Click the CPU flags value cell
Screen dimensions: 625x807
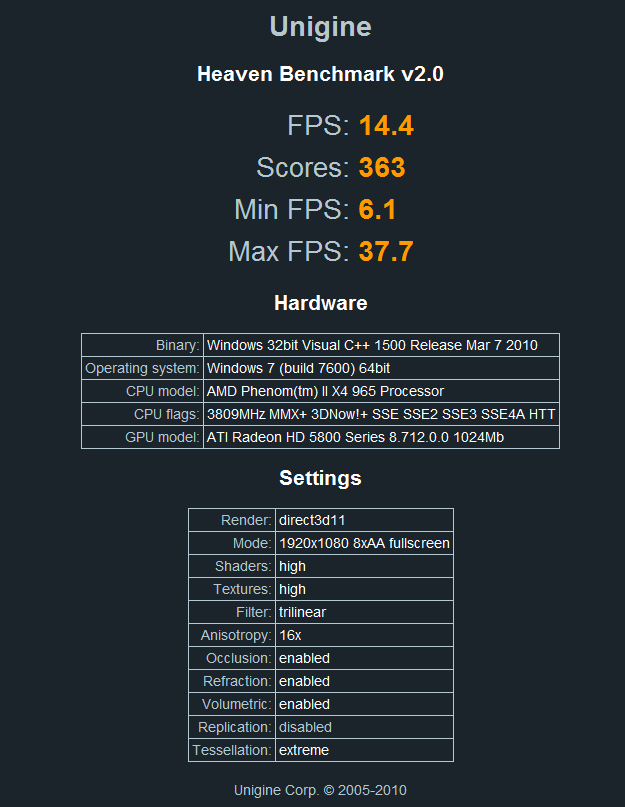coord(381,414)
